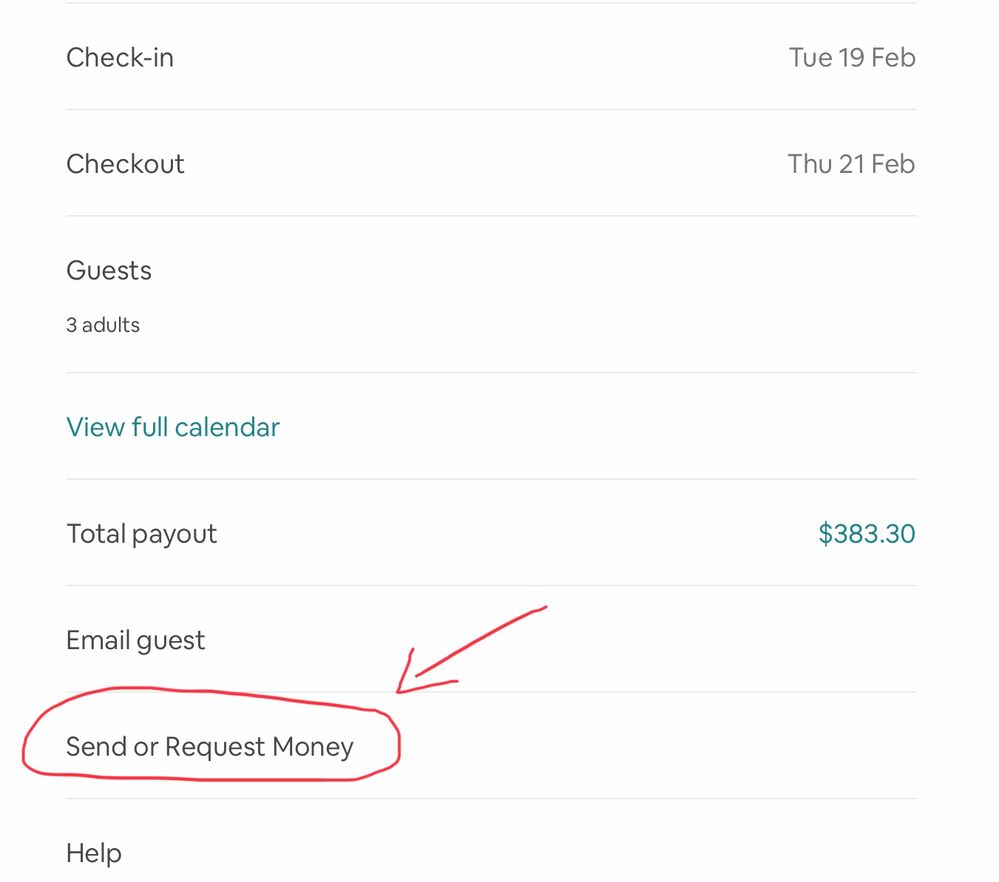
Task: Select the Total payout label
Action: [x=141, y=533]
